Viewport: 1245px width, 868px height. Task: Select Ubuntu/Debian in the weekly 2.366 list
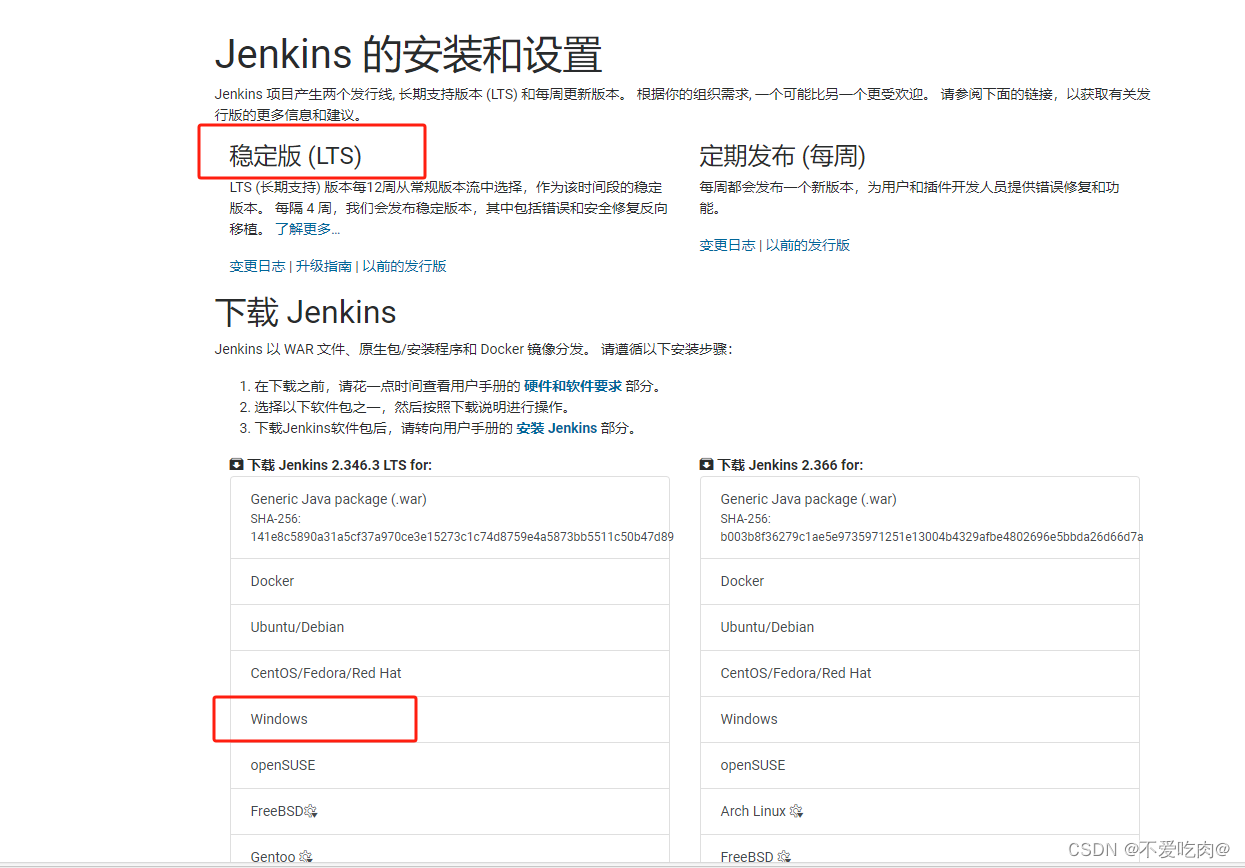click(x=920, y=627)
